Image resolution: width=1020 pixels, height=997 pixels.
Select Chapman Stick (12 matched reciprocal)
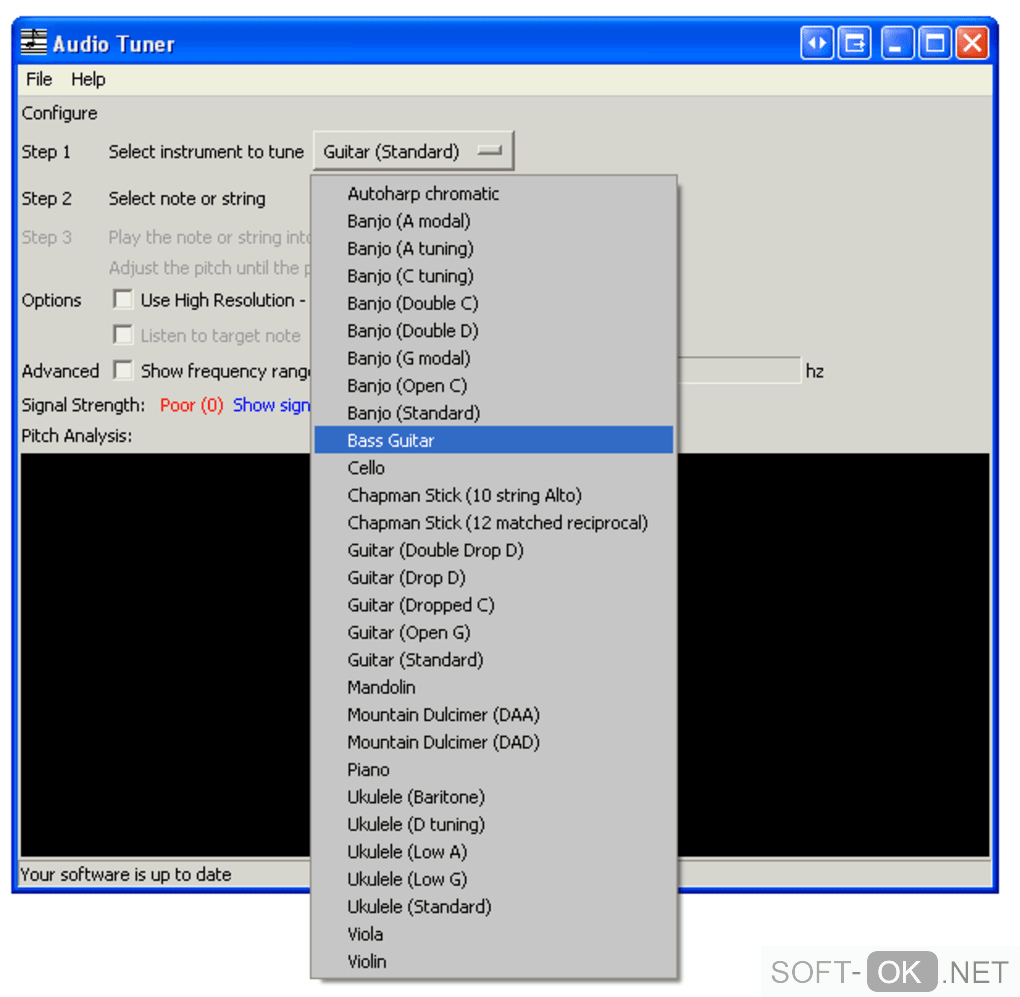coord(494,523)
